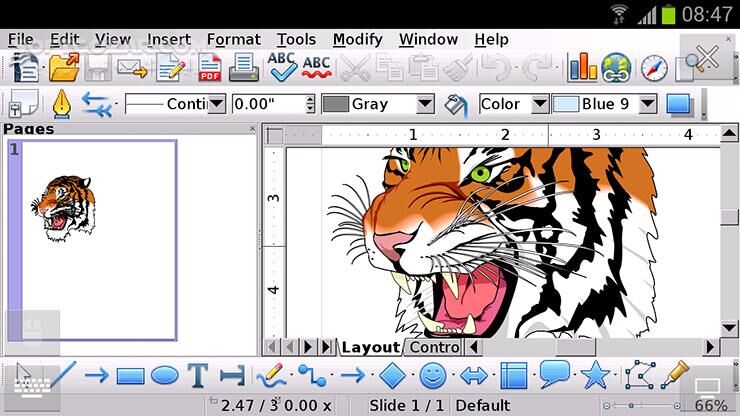This screenshot has width=740, height=416.
Task: Select the Ellipse drawing tool
Action: (x=164, y=376)
